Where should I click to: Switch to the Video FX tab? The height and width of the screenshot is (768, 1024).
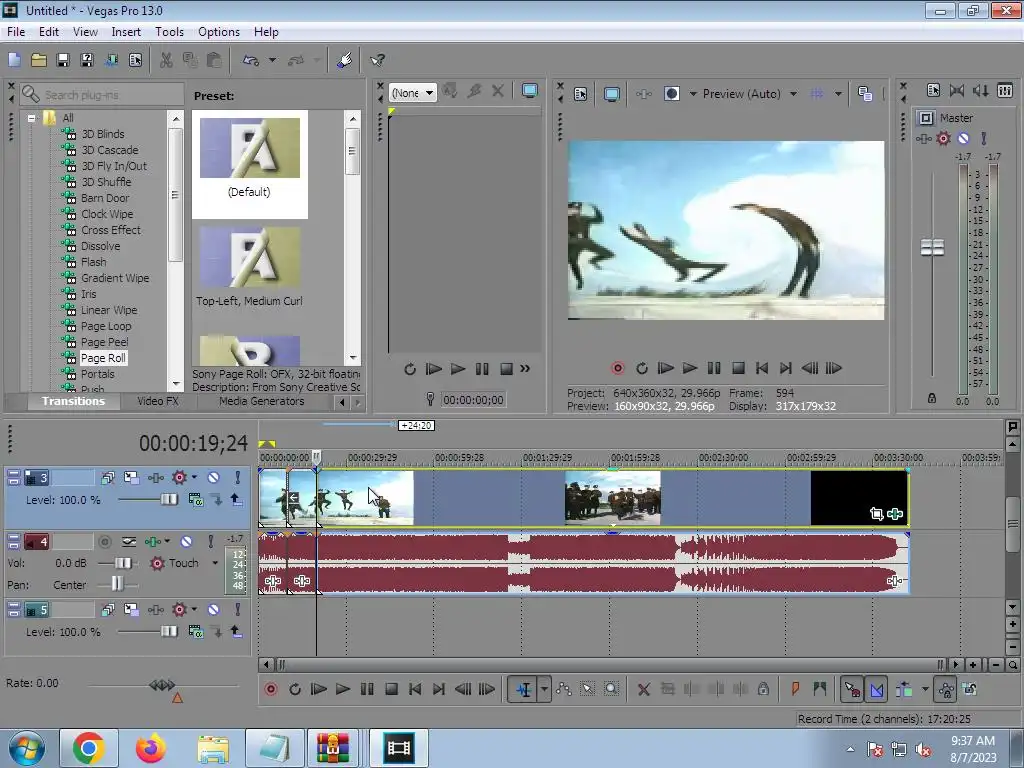(x=157, y=401)
